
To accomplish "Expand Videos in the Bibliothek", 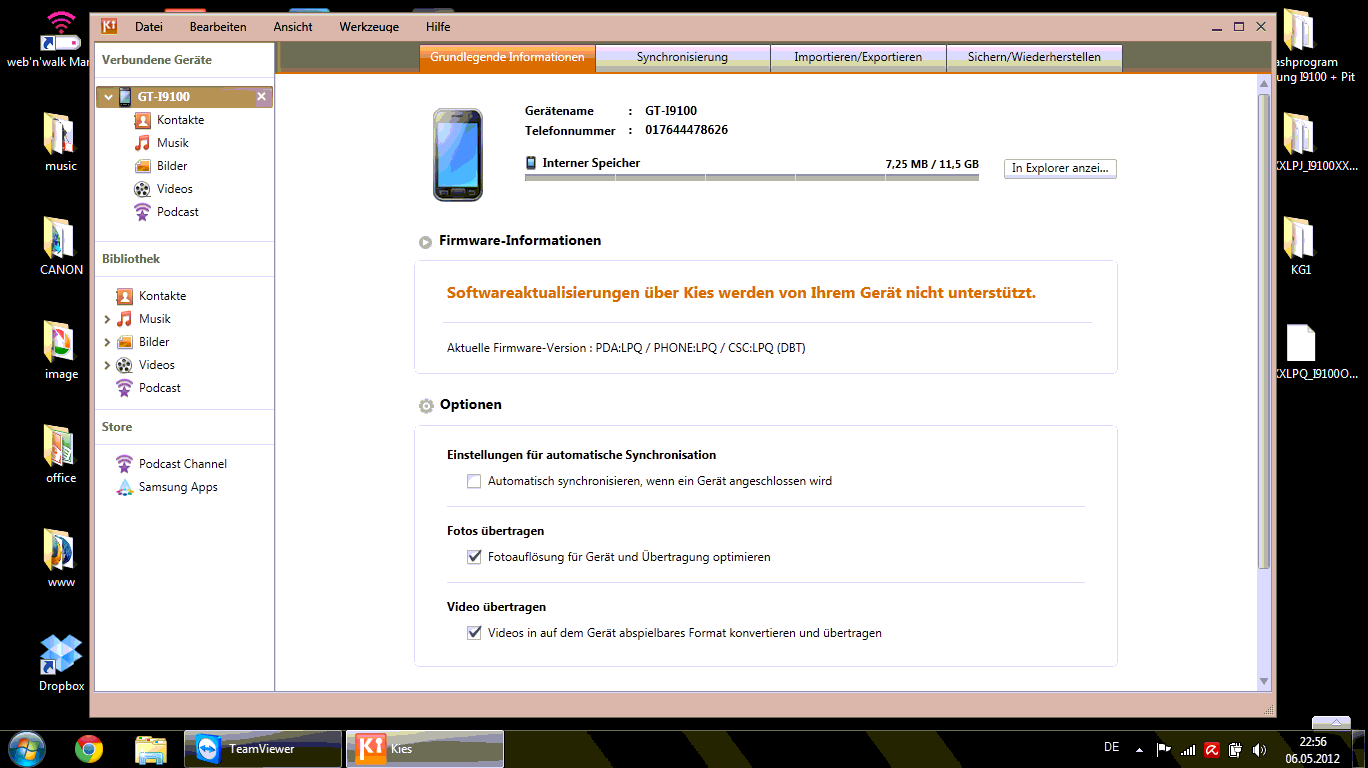I will pos(107,365).
